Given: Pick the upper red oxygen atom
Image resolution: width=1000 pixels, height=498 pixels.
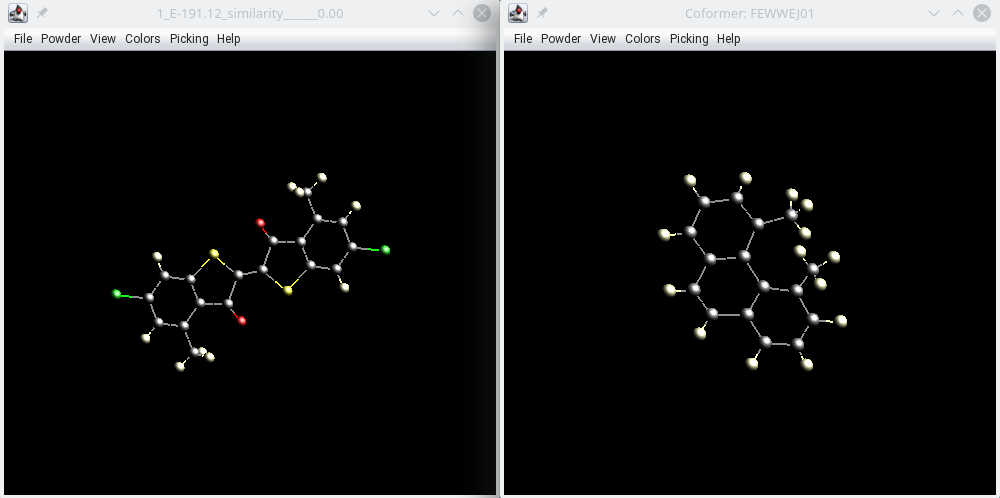Looking at the screenshot, I should click(x=260, y=223).
